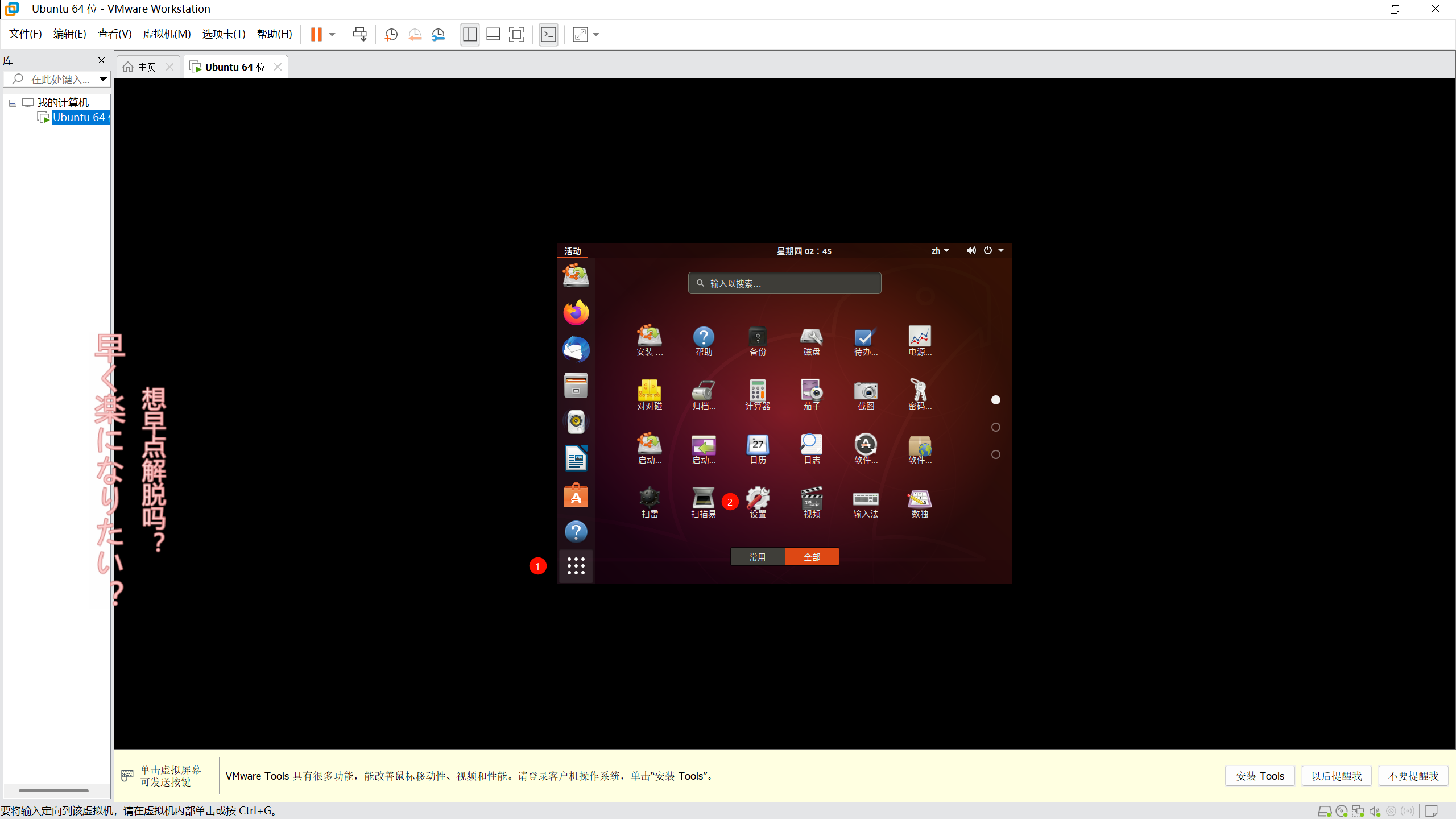Screen dimensions: 1456x819
Task: Launch Firefox from Ubuntu dock
Action: 576,313
